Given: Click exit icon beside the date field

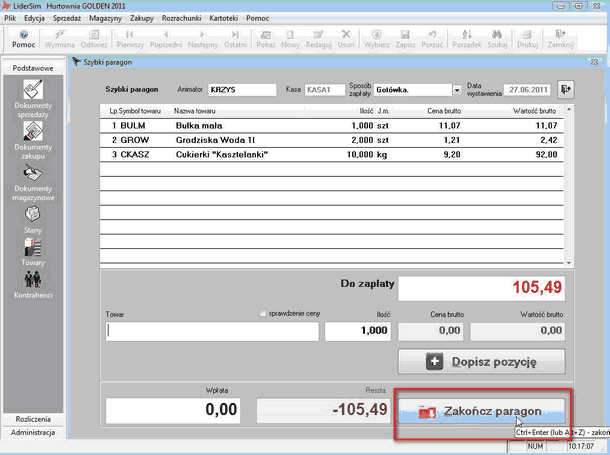Looking at the screenshot, I should coord(565,89).
